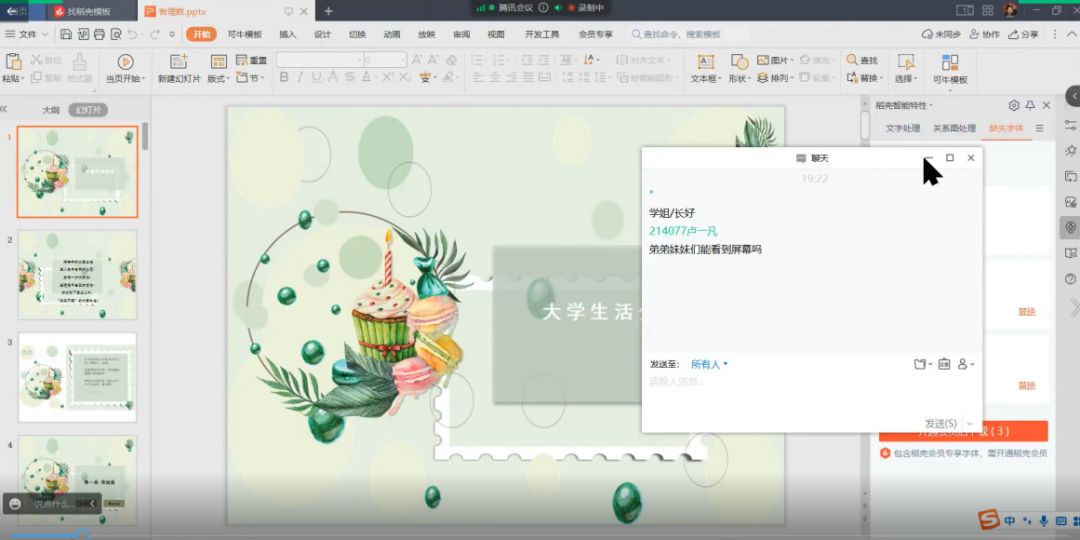Open the font name combo box
This screenshot has height=540, width=1080.
pyautogui.click(x=317, y=60)
